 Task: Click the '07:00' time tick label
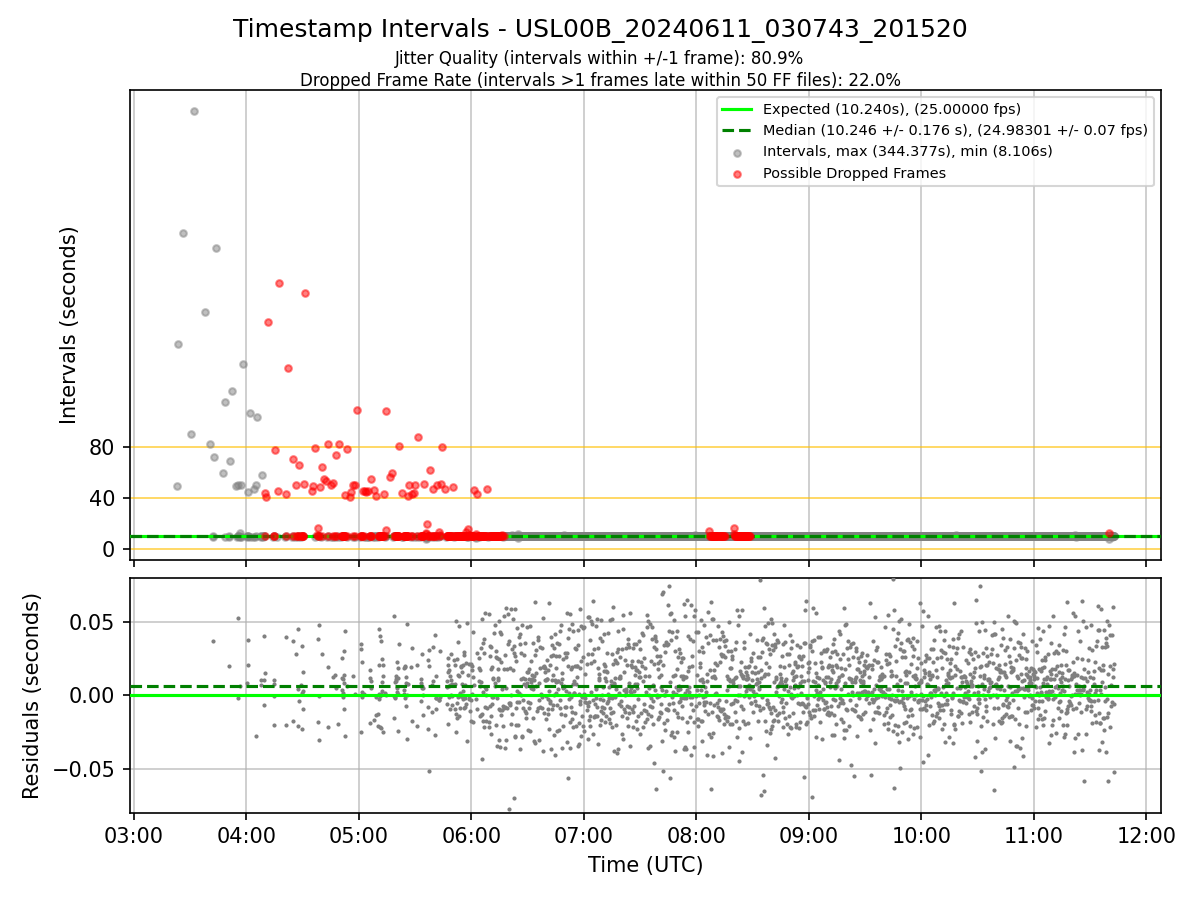(584, 834)
